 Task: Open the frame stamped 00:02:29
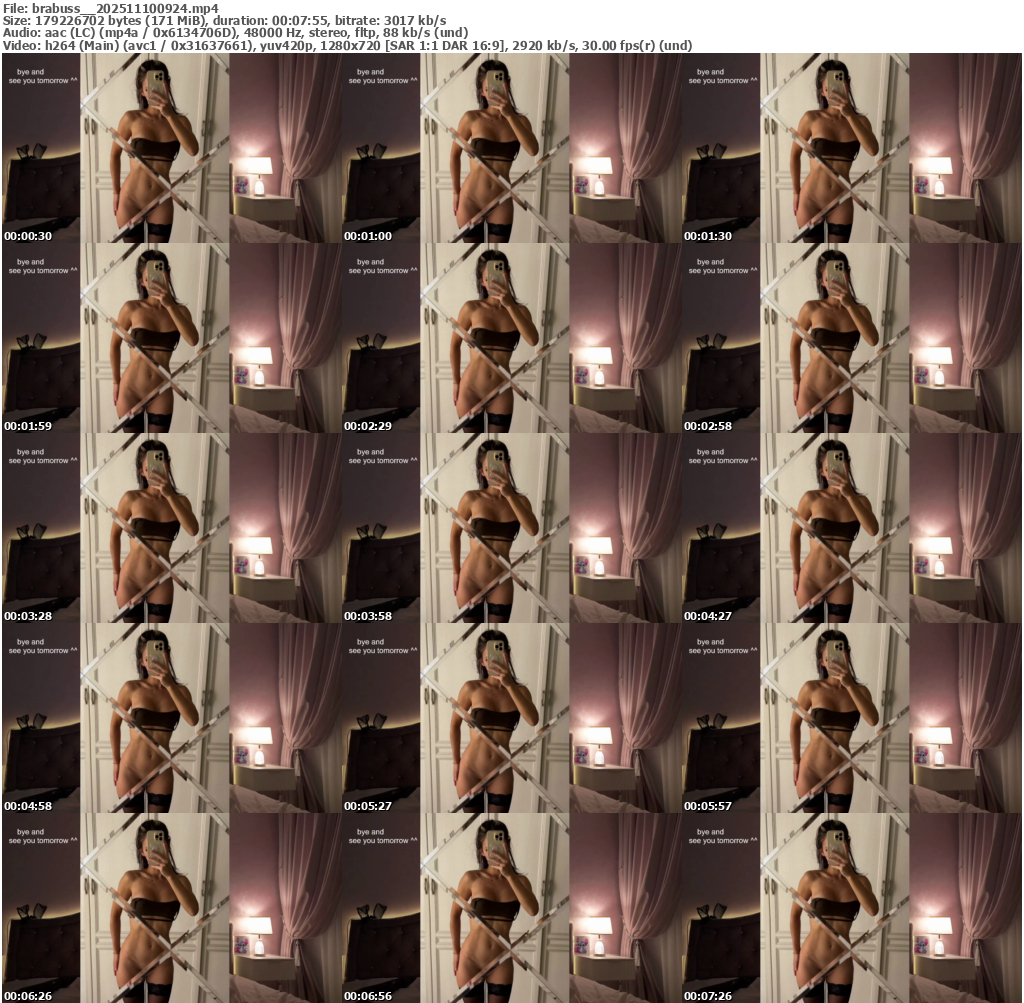(512, 338)
